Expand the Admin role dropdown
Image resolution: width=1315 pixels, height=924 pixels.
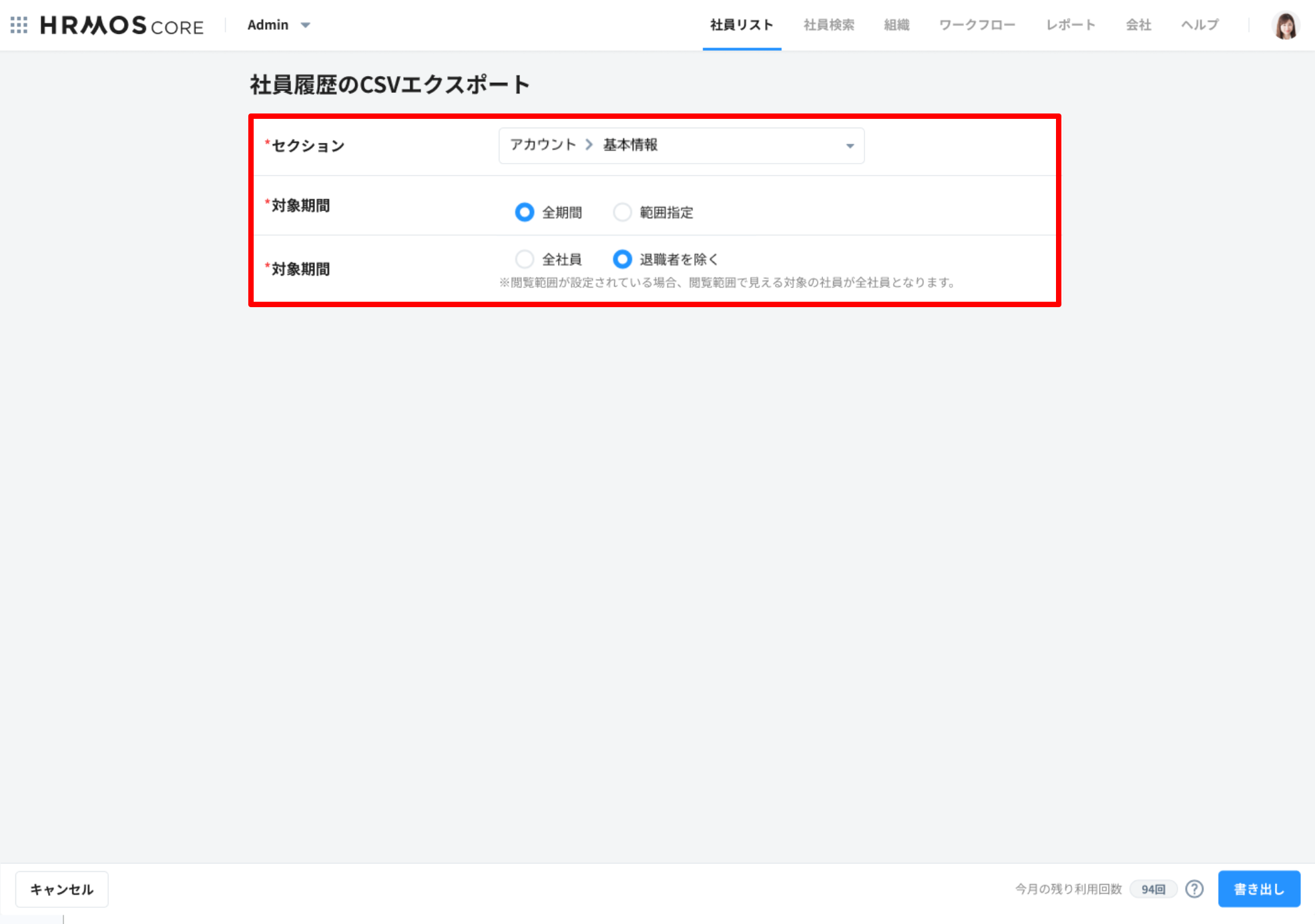tap(278, 25)
